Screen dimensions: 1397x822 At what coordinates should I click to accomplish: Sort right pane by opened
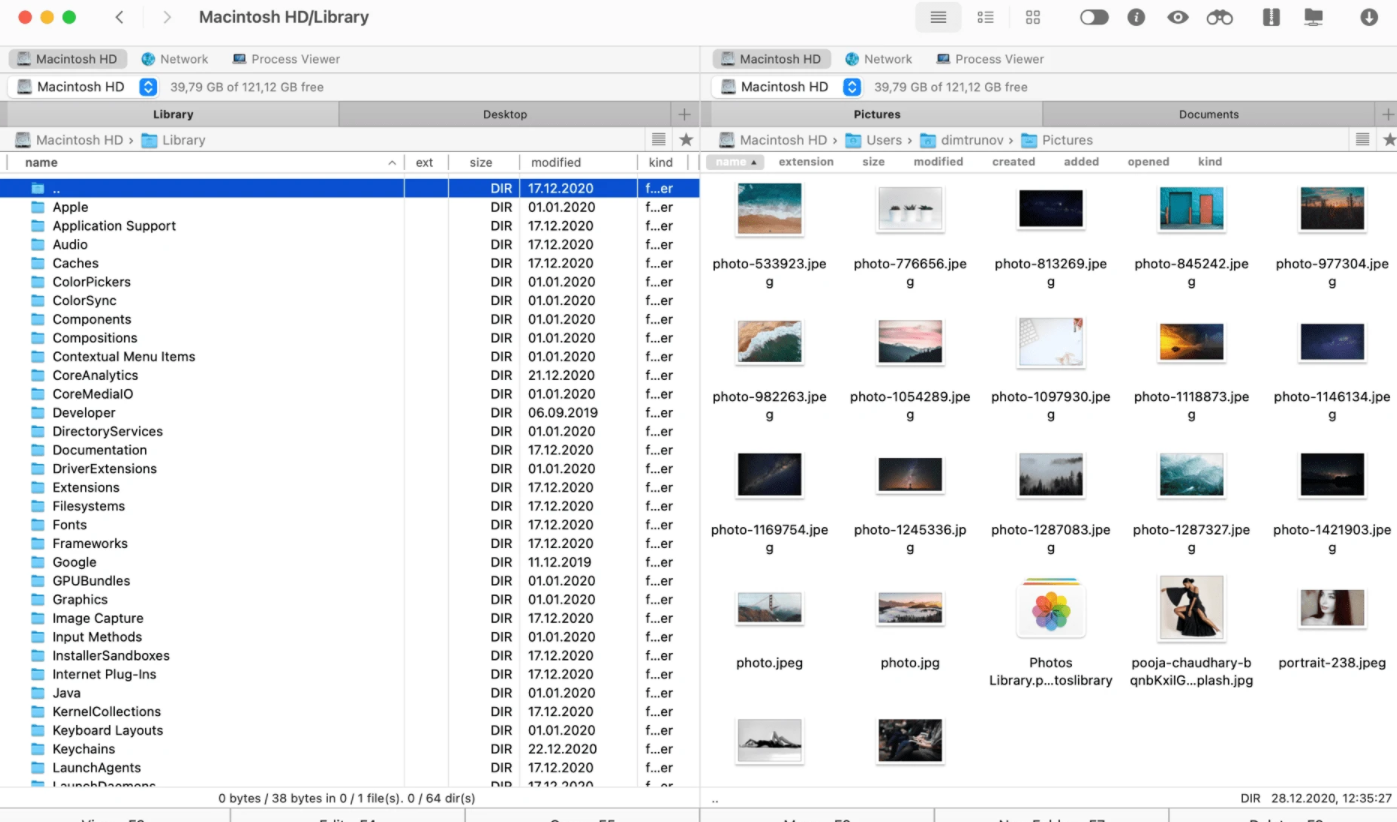pyautogui.click(x=1148, y=162)
